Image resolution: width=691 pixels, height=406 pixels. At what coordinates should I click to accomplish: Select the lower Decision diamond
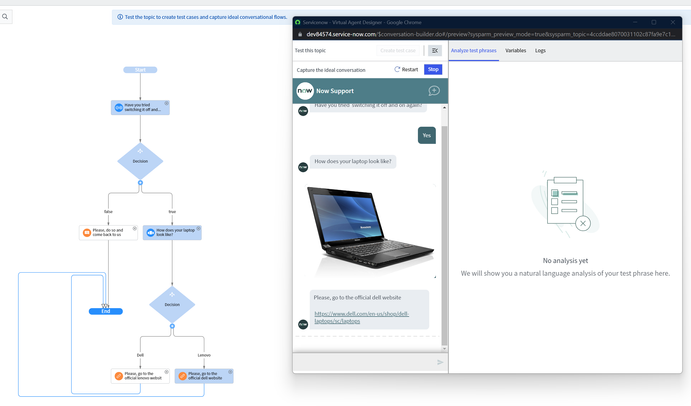coord(172,305)
